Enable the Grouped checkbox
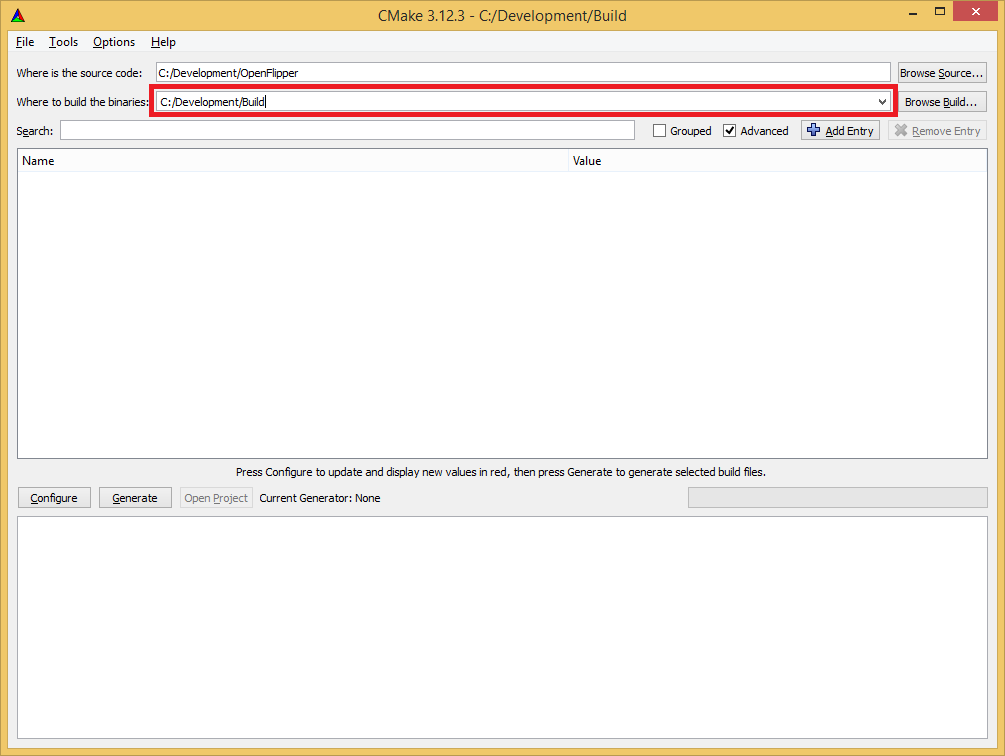Viewport: 1005px width, 756px height. 657,130
